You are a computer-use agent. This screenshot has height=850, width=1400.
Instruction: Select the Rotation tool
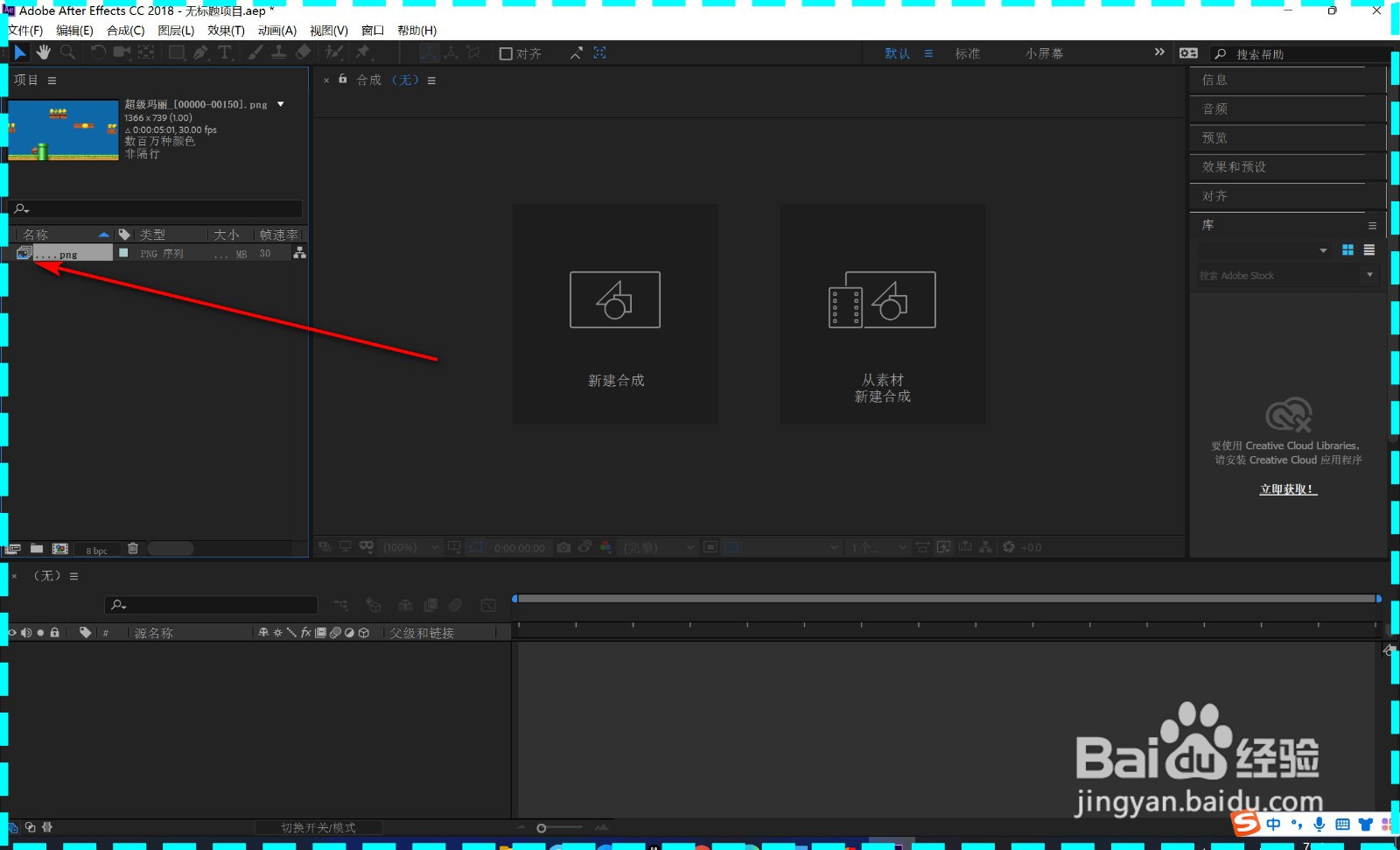[98, 53]
